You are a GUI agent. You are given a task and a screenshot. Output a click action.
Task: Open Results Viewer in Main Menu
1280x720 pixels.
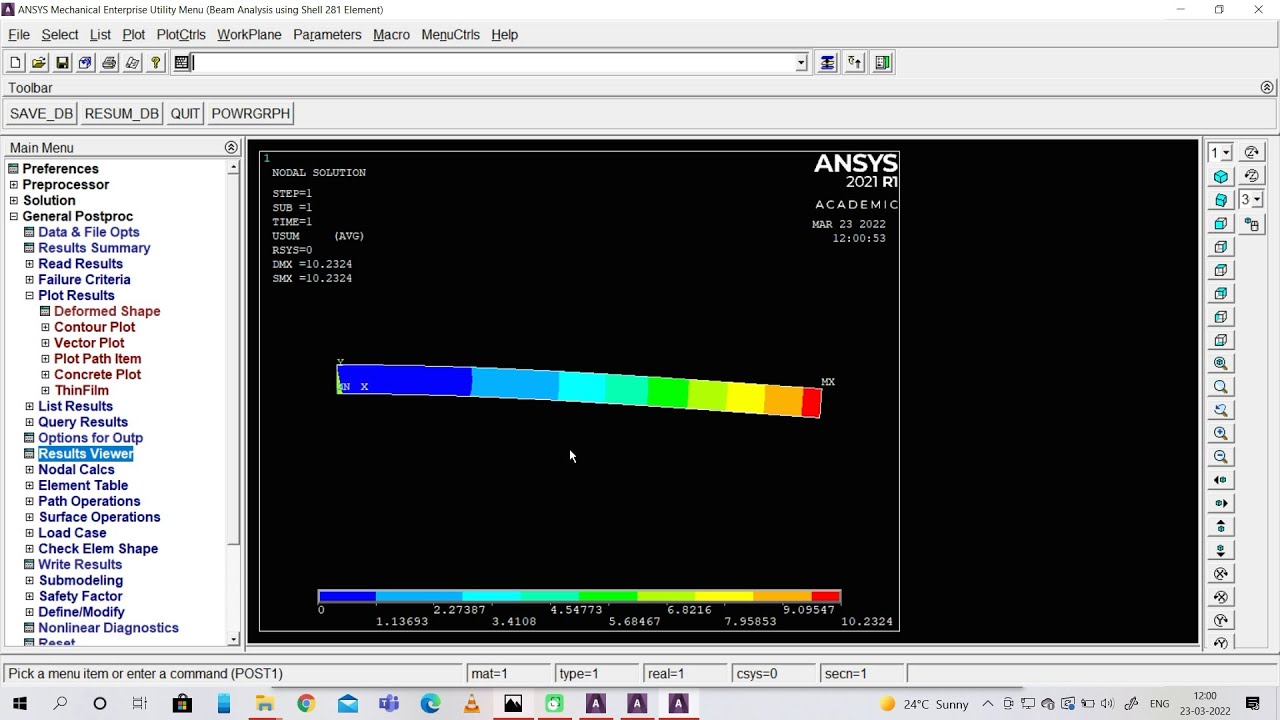point(86,454)
